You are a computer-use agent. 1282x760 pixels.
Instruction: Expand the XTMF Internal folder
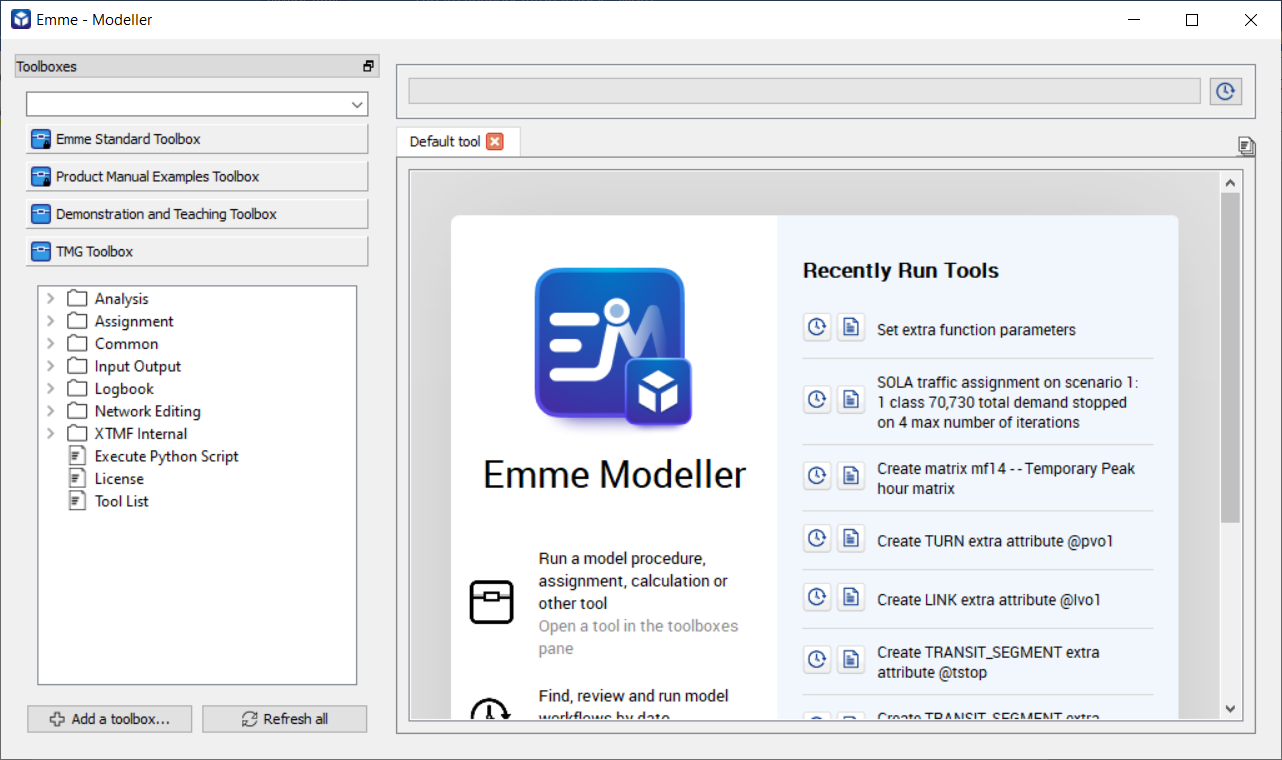click(x=51, y=433)
